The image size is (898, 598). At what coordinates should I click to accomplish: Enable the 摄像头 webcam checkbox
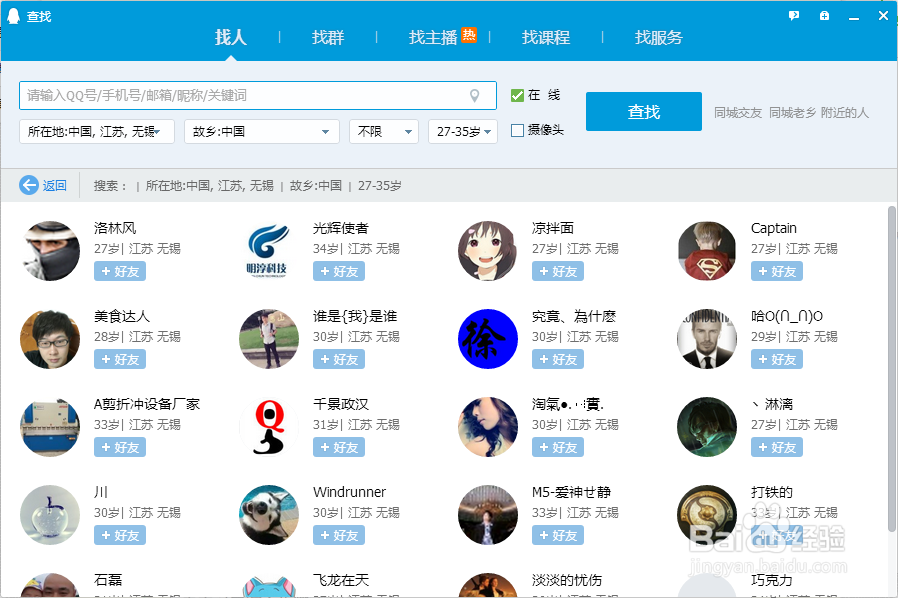[x=517, y=131]
